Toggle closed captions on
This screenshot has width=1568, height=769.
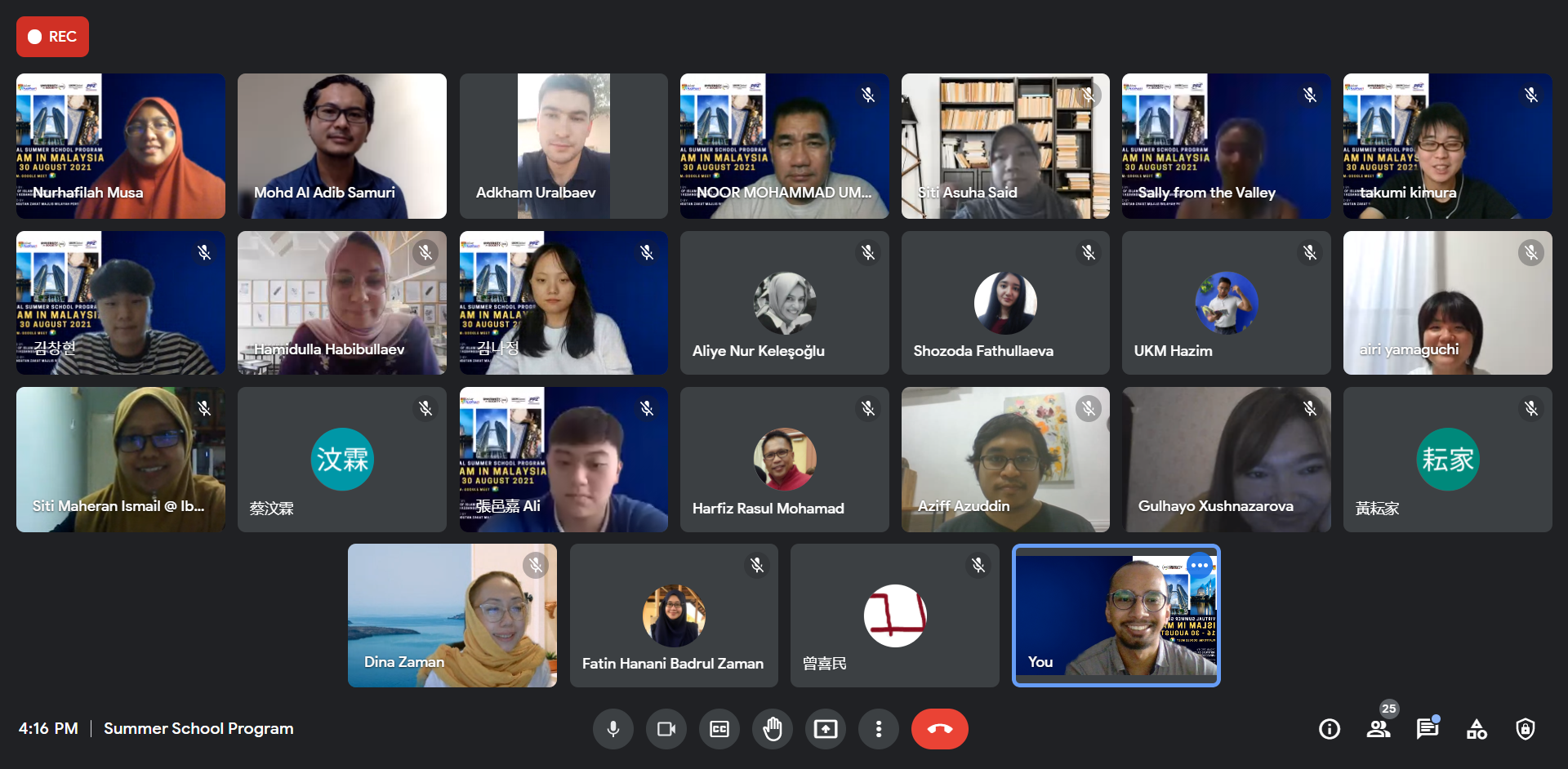719,729
